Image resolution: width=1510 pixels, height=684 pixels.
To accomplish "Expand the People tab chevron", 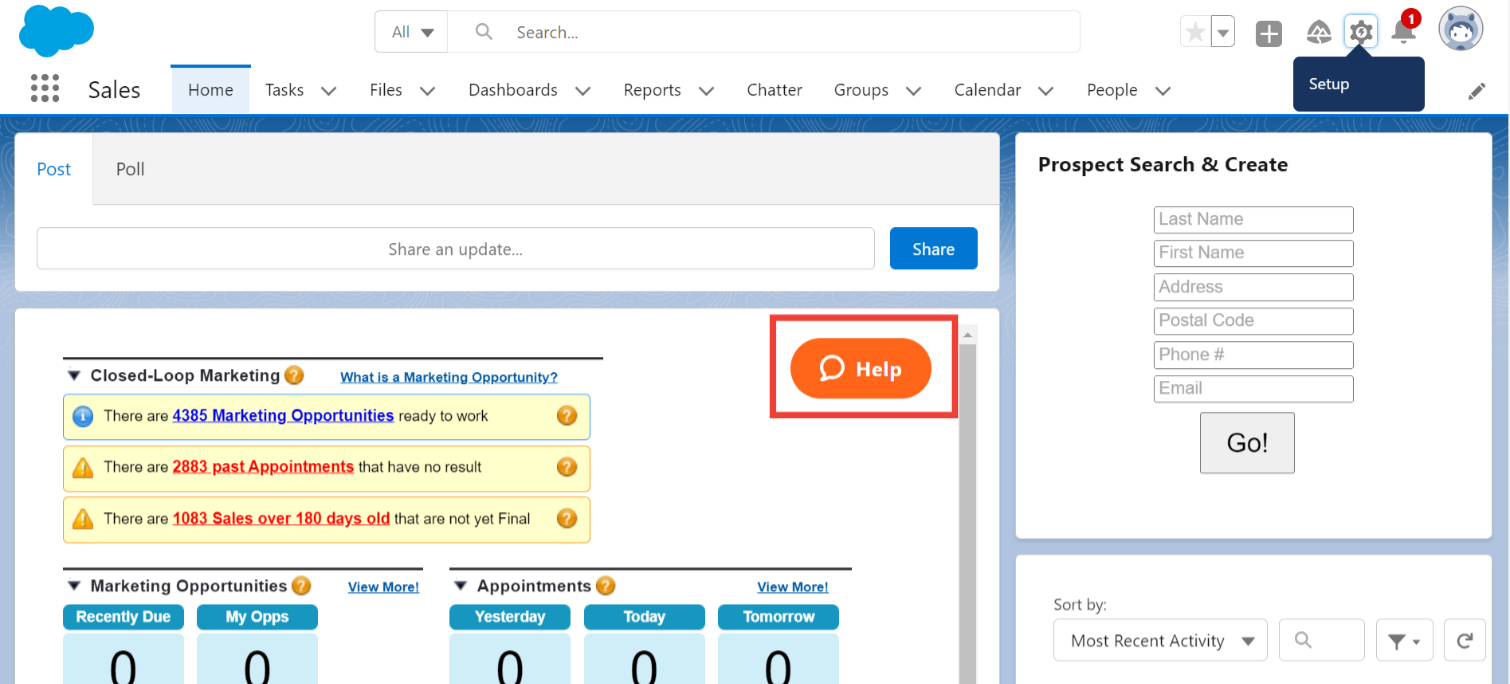I will (x=1162, y=91).
